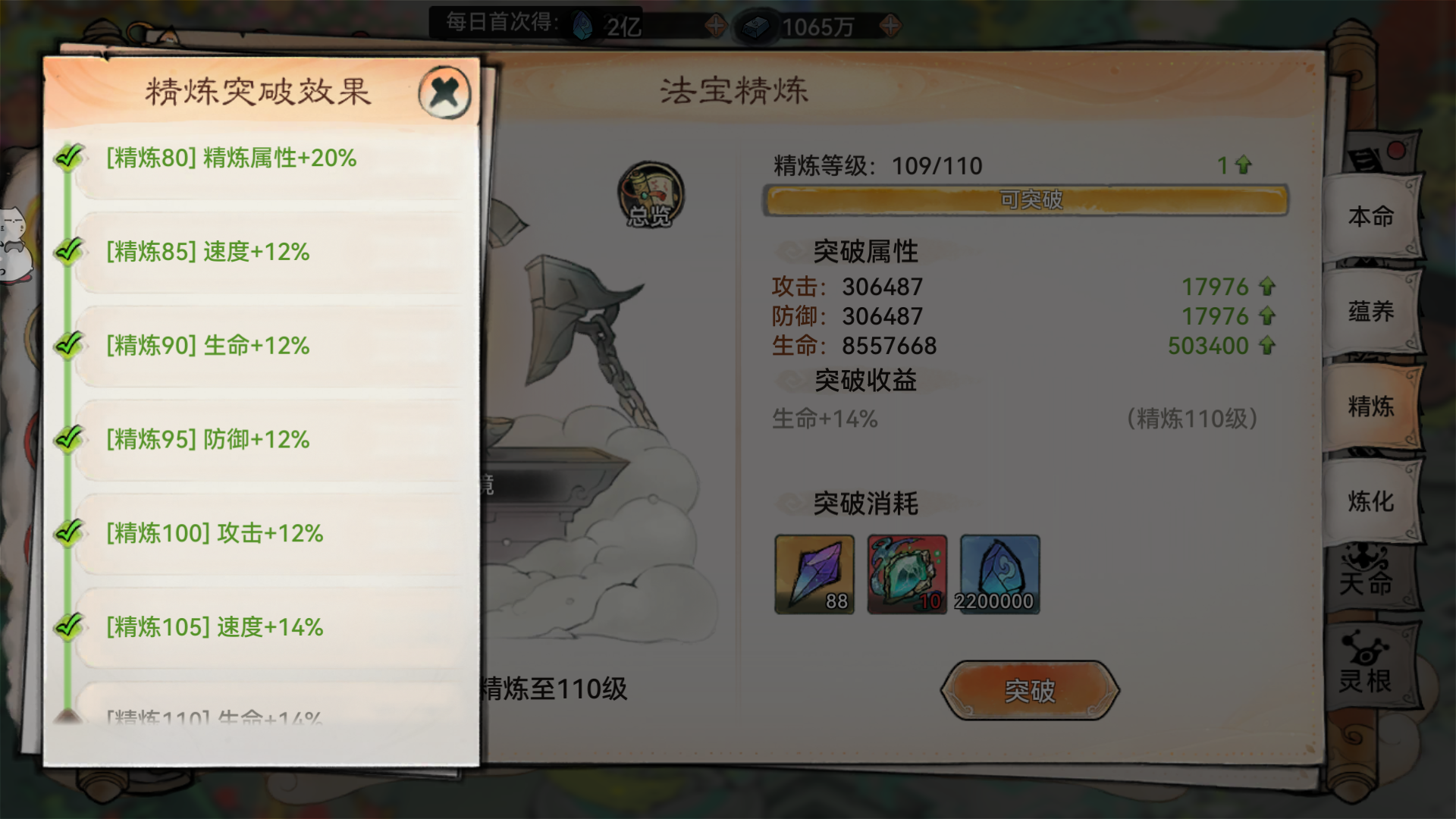Add more blue crystal currency via plus
Image resolution: width=1456 pixels, height=819 pixels.
715,27
